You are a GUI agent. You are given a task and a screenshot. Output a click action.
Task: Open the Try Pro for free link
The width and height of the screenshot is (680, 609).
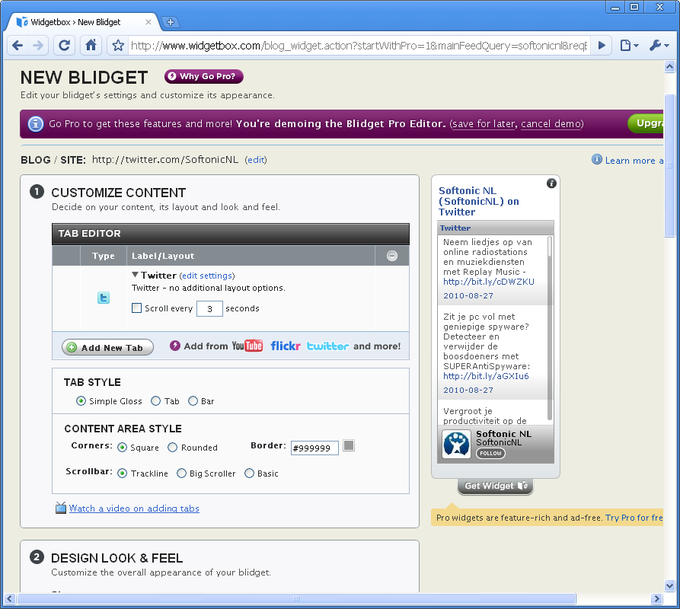[x=634, y=518]
